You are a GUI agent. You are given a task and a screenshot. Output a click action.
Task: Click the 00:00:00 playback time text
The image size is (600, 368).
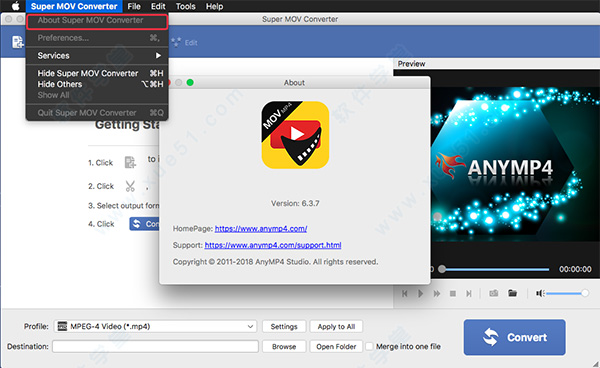coord(575,269)
